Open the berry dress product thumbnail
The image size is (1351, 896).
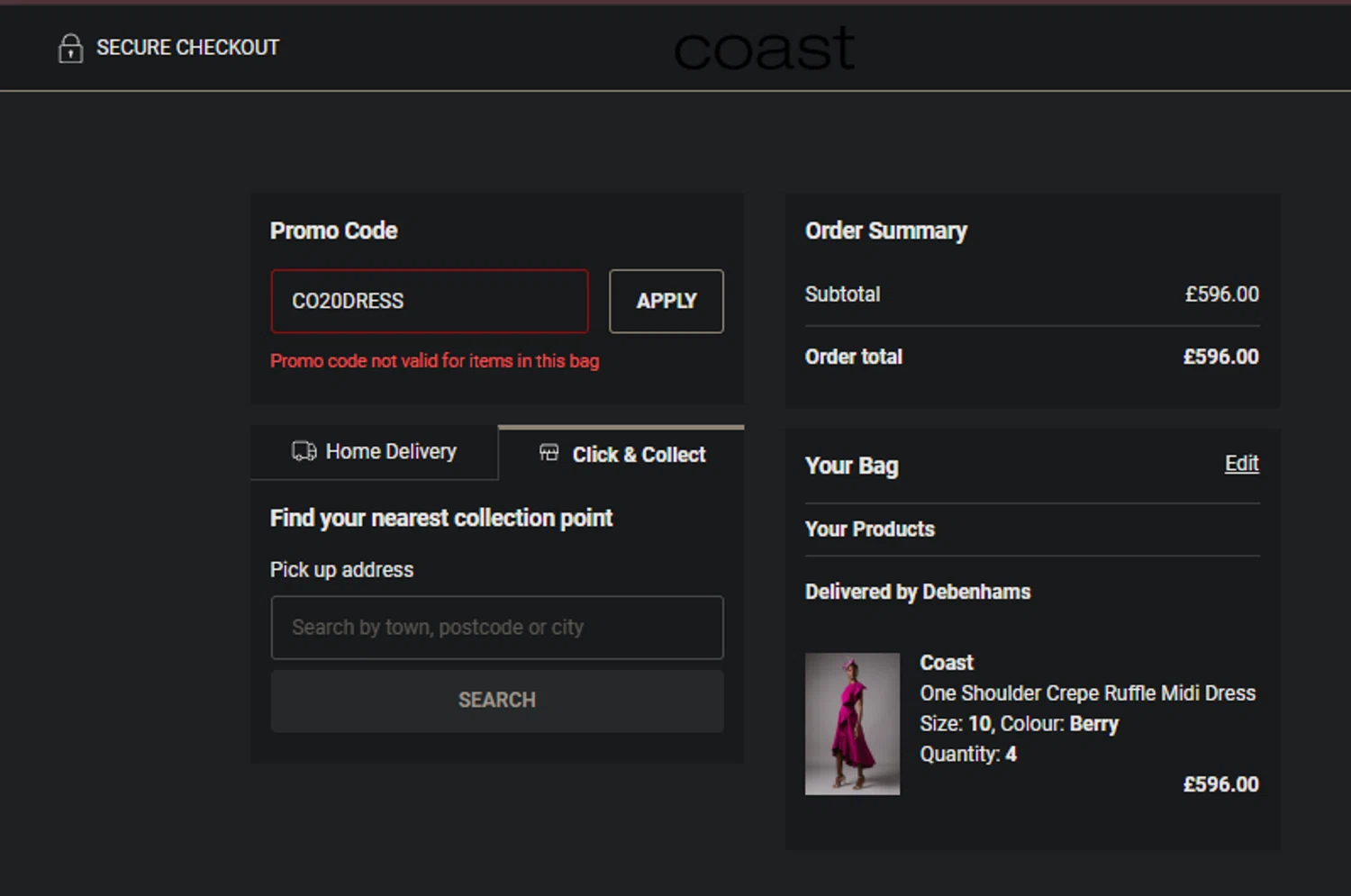(852, 724)
